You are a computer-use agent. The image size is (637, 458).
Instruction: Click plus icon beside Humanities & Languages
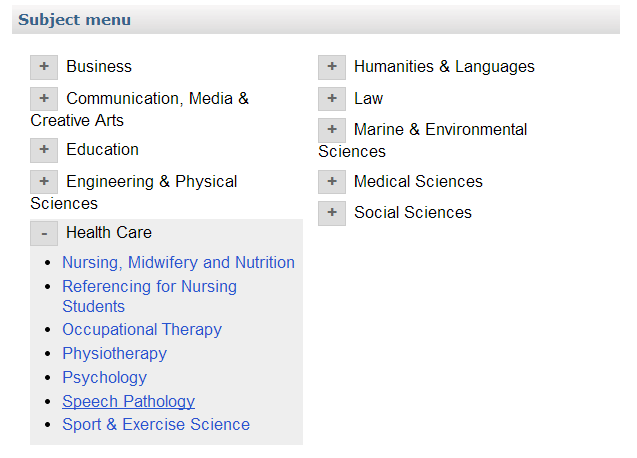[332, 67]
